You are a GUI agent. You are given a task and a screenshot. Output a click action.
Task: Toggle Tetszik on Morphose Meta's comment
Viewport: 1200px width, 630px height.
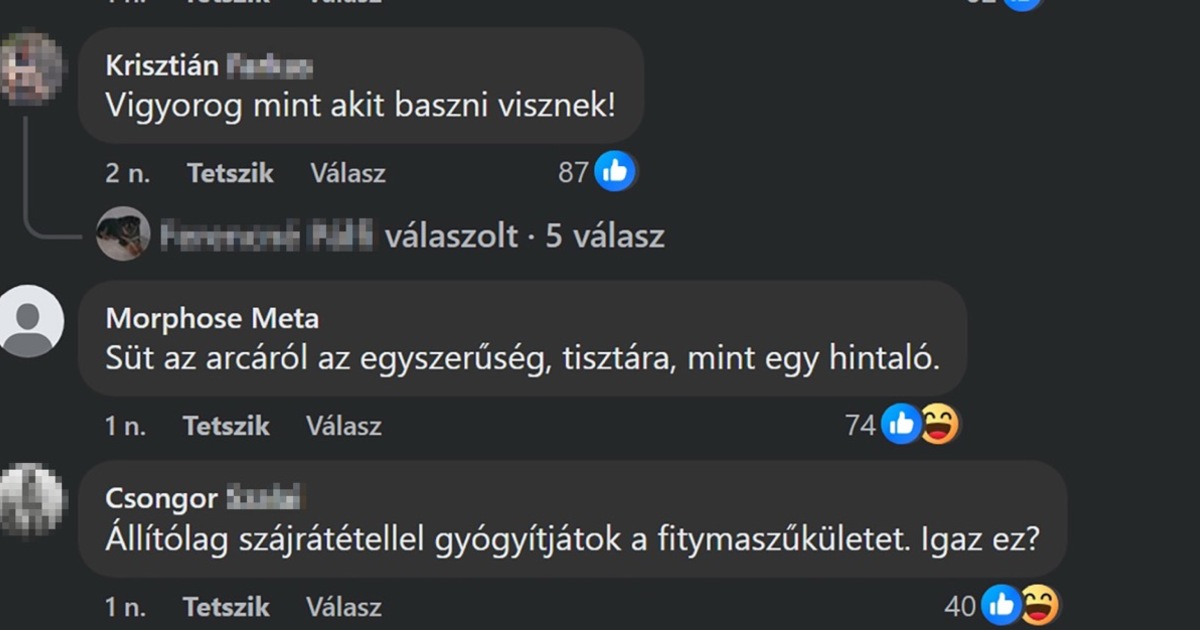pyautogui.click(x=226, y=426)
